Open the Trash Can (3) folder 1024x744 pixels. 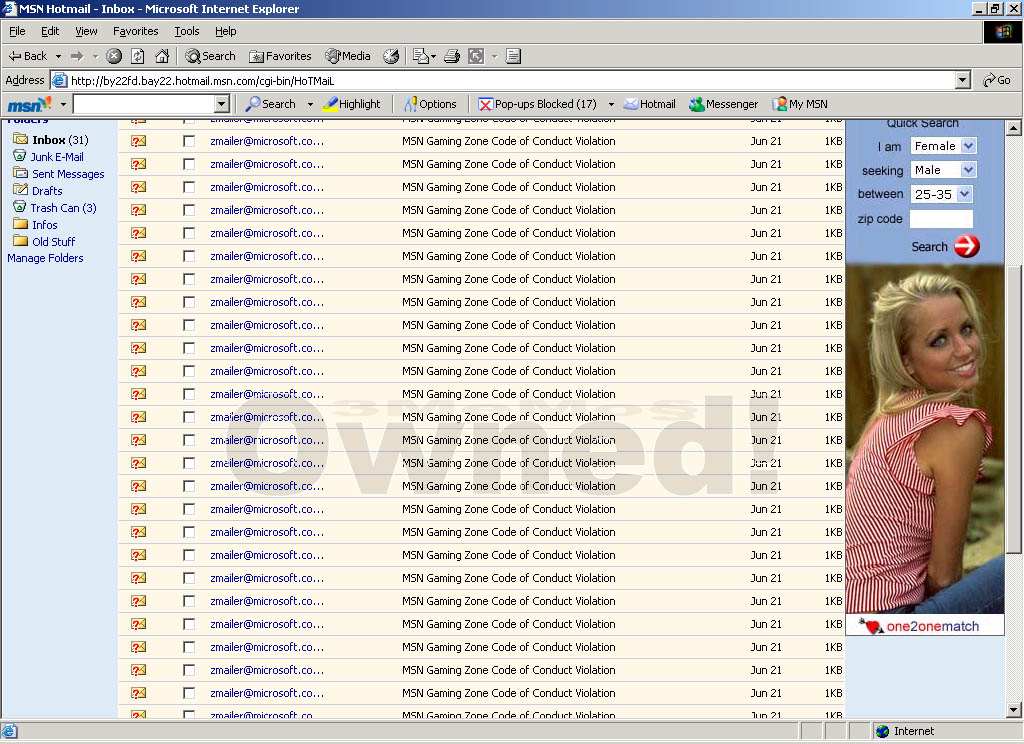(55, 208)
